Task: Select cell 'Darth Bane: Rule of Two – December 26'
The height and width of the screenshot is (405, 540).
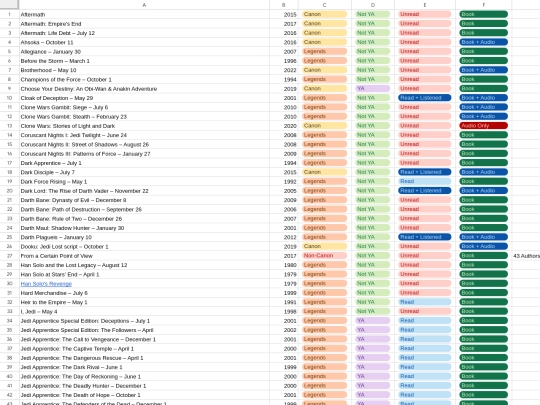Action: (x=144, y=219)
